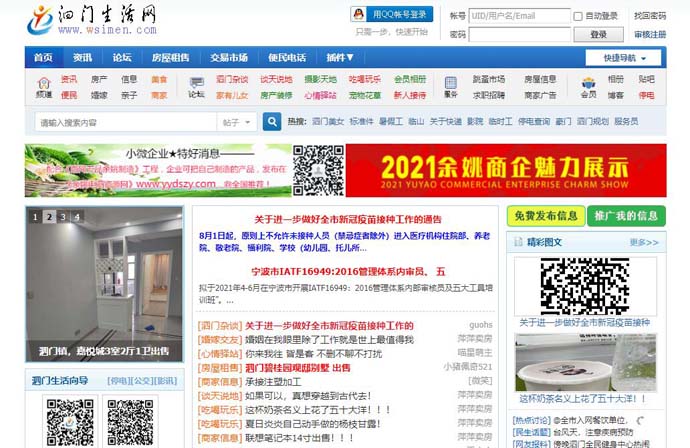Open the 论坛 forum icon
The image size is (690, 448).
(196, 87)
